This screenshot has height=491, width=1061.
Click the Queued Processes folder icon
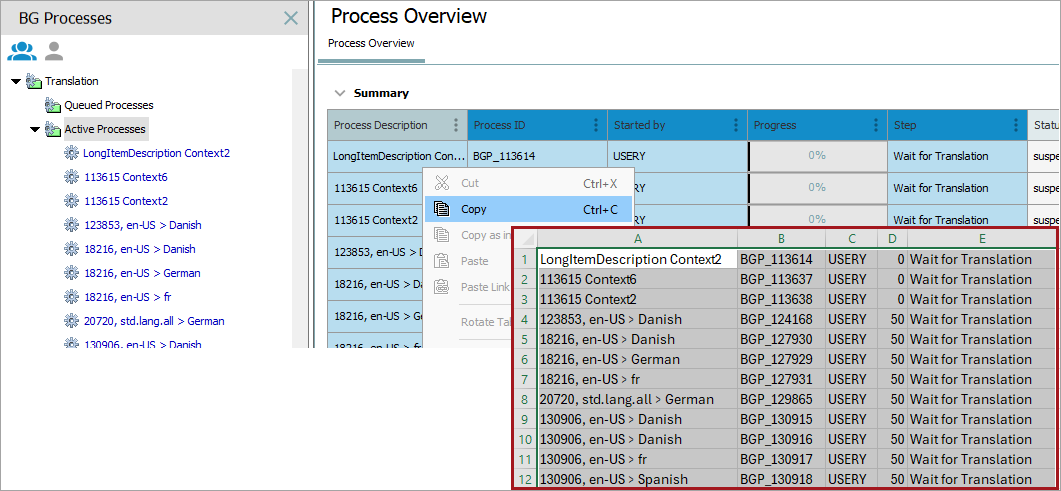point(53,105)
